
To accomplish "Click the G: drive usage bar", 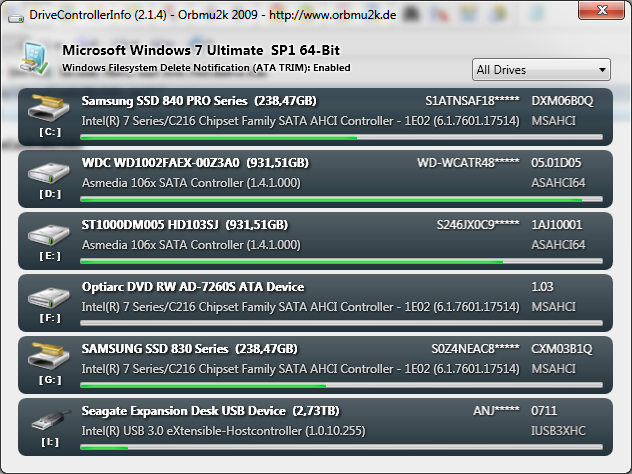I will click(x=341, y=385).
